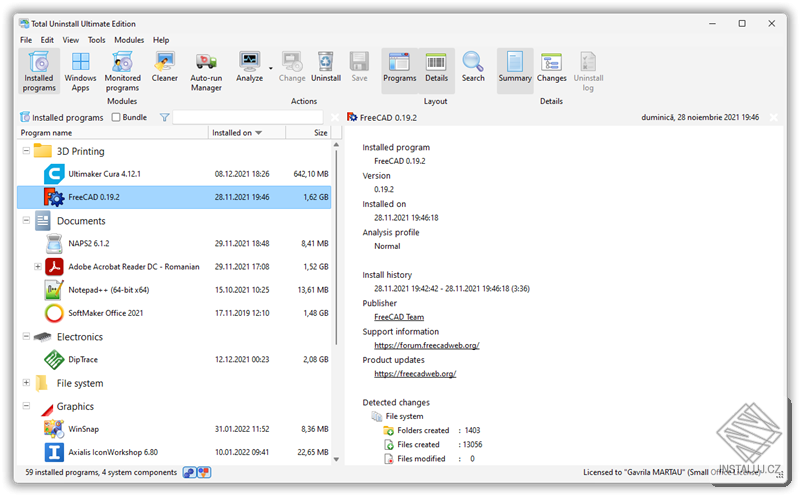Image resolution: width=800 pixels, height=496 pixels.
Task: Select the SoftMaker Office icon
Action: (x=54, y=313)
